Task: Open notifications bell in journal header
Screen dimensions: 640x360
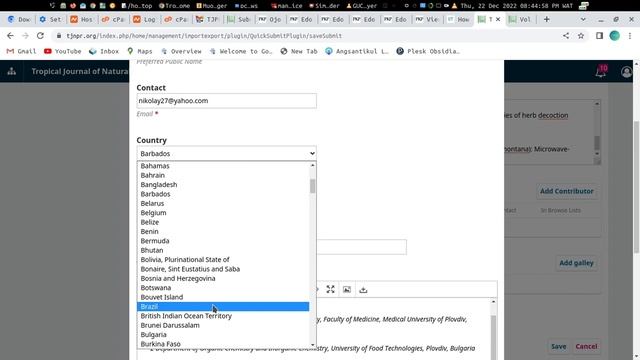Action: tap(600, 72)
